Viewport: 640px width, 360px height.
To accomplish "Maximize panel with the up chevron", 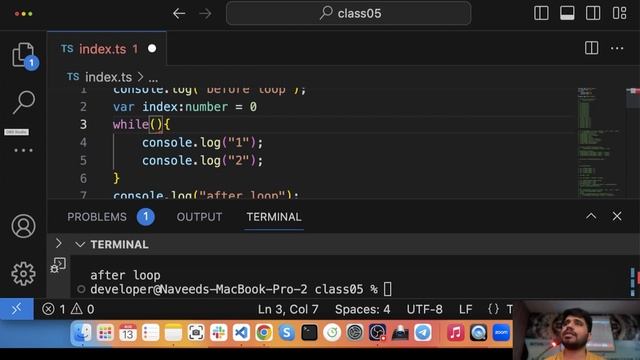I will pos(591,216).
